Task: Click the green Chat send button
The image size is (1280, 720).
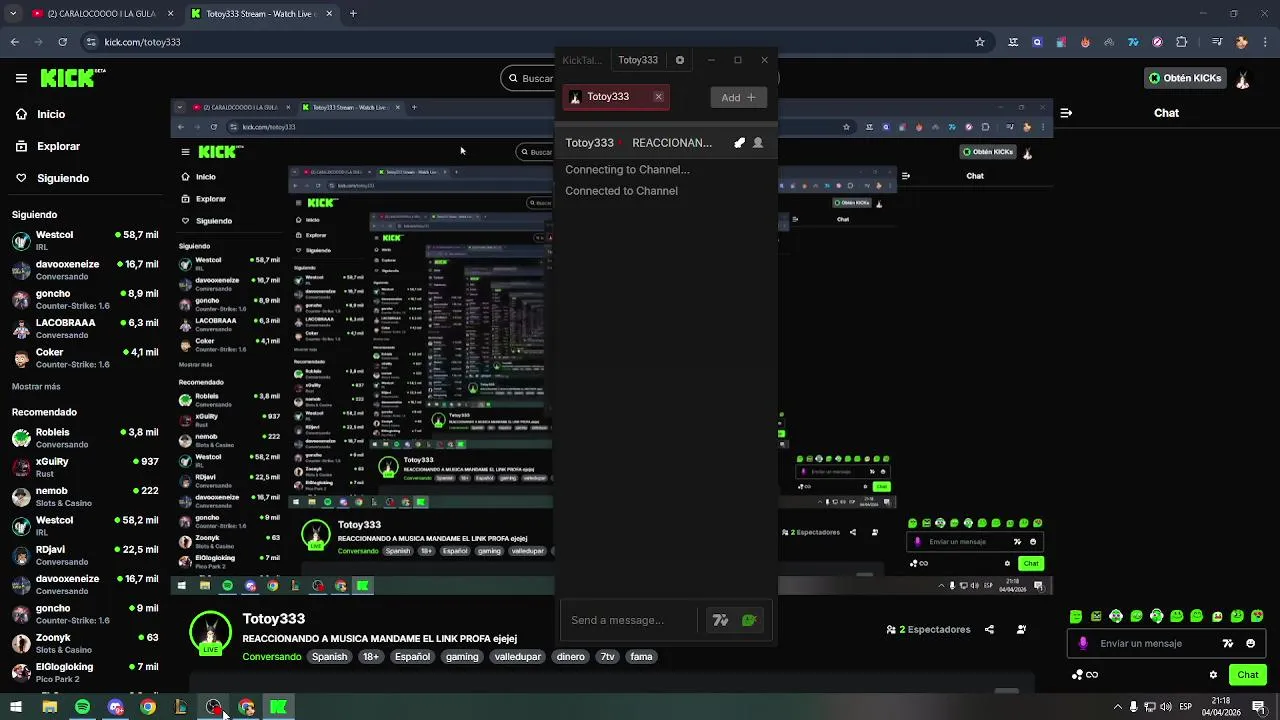Action: click(1248, 675)
